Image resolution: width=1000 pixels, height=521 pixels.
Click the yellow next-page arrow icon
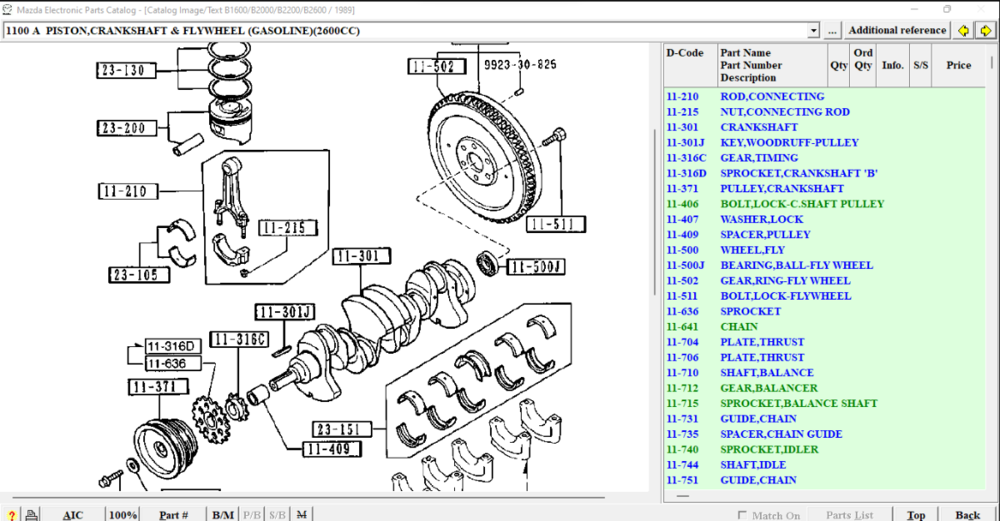click(985, 30)
